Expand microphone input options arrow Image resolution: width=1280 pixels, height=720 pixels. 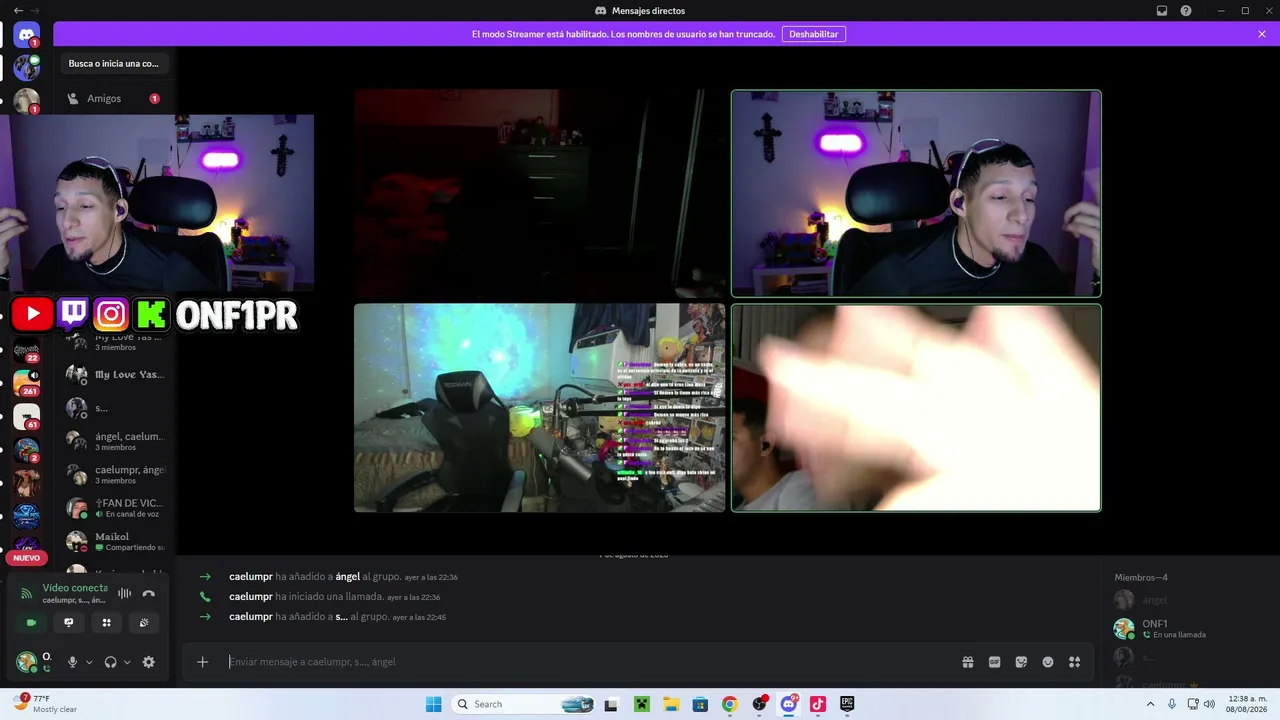pyautogui.click(x=89, y=662)
